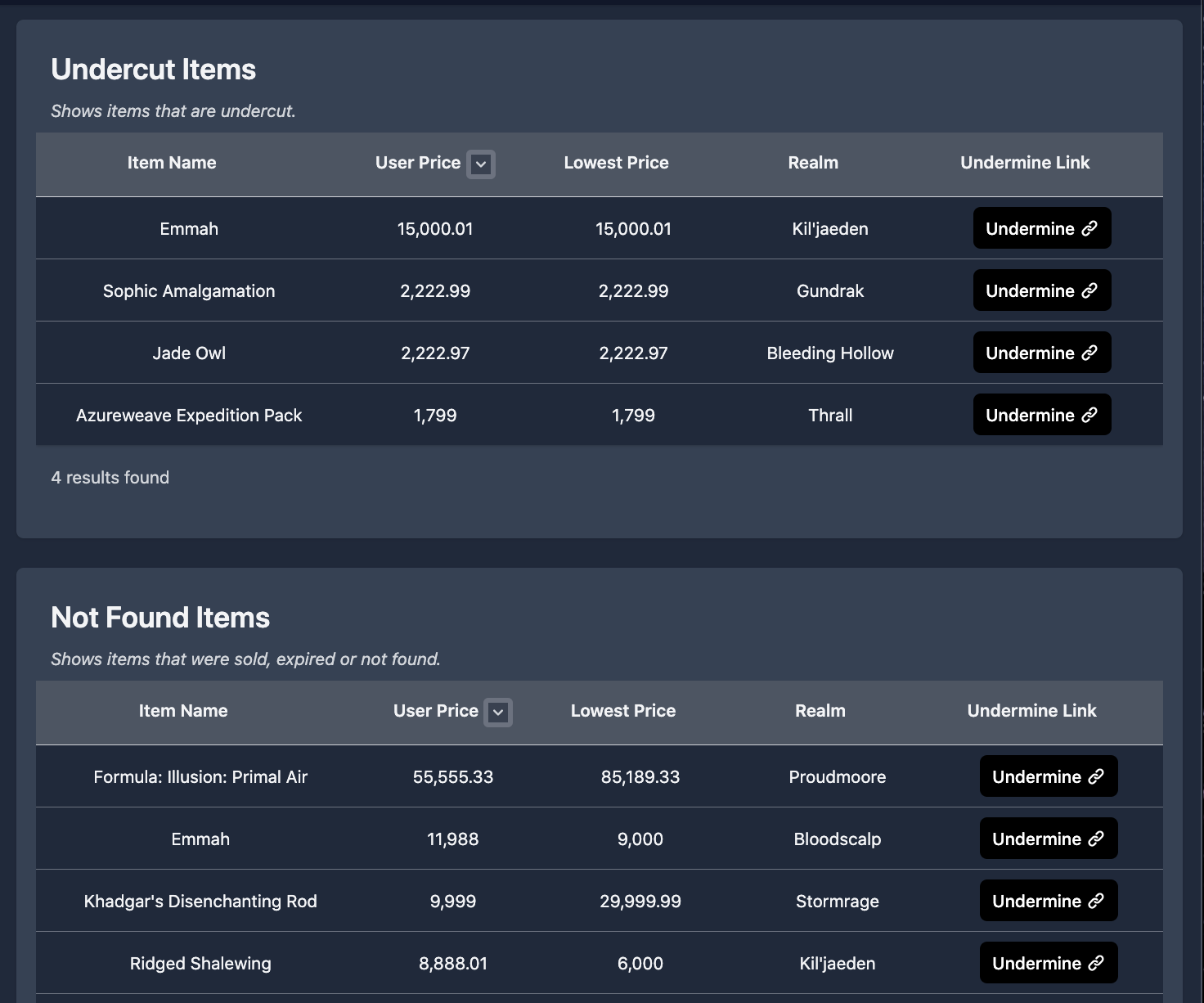Screen dimensions: 1204x1003
Task: Click the 6,000 lowest price value
Action: tap(640, 964)
